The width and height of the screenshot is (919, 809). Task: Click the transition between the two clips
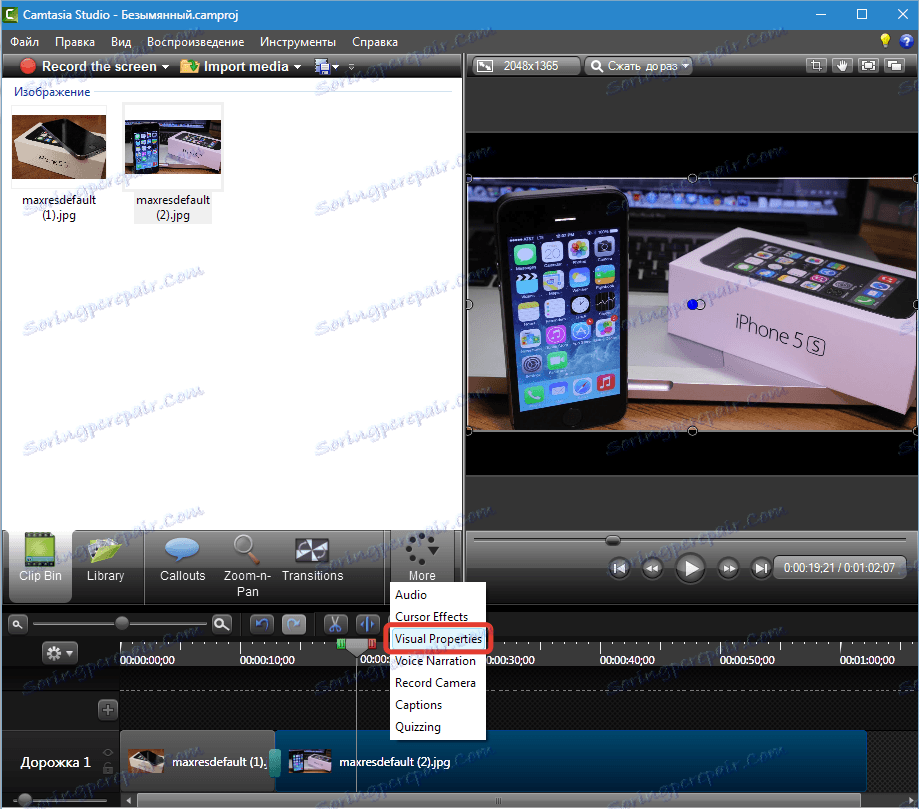tap(275, 763)
